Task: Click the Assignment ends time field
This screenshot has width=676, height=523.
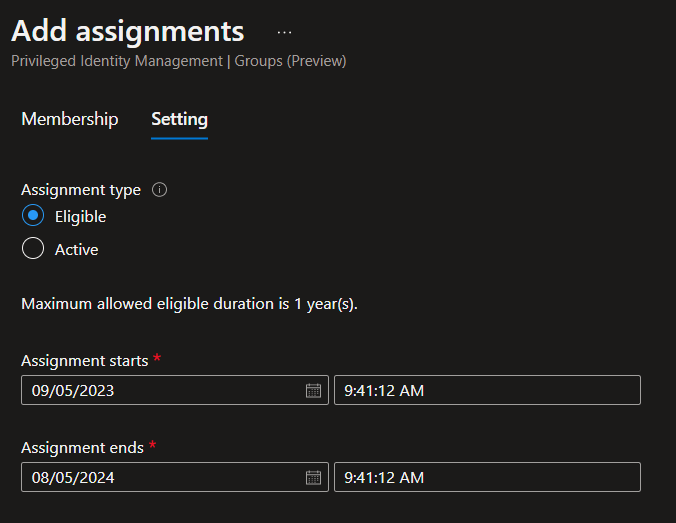Action: [x=486, y=478]
